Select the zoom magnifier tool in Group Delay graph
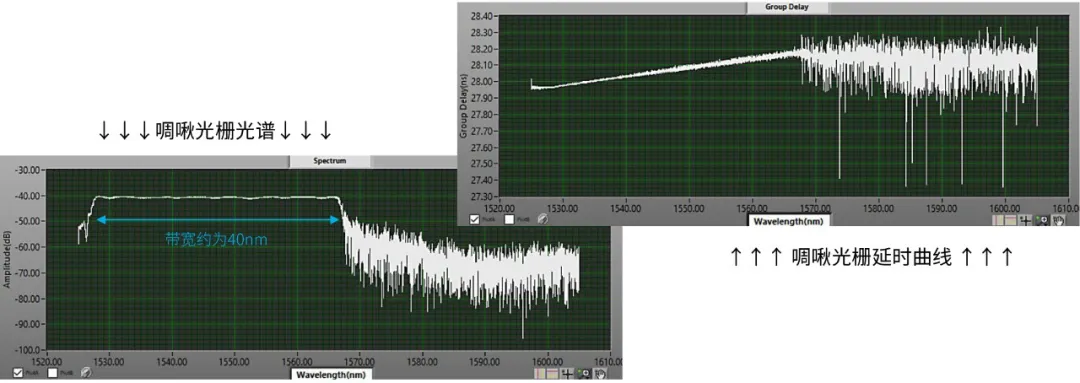This screenshot has height=383, width=1080. [x=1041, y=220]
